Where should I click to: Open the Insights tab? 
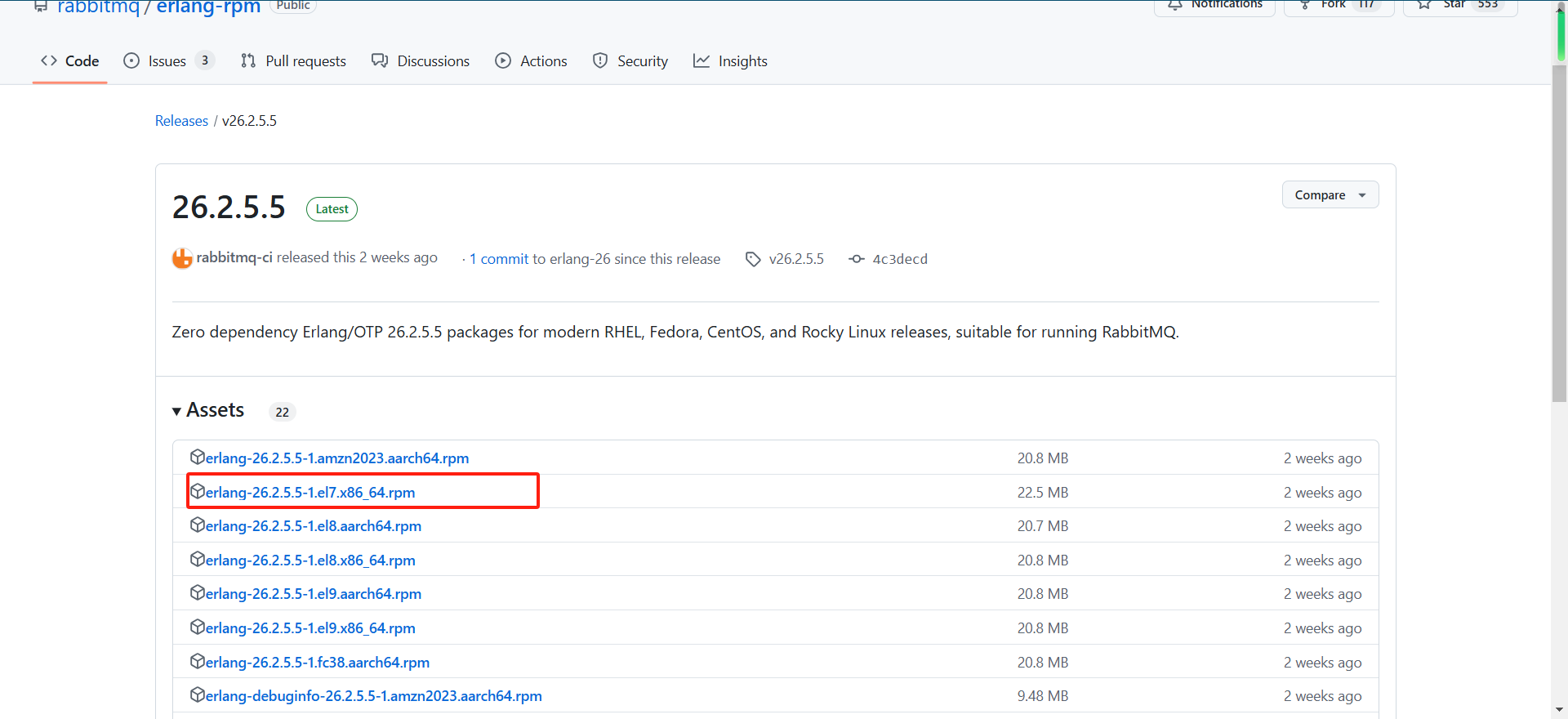[x=730, y=61]
